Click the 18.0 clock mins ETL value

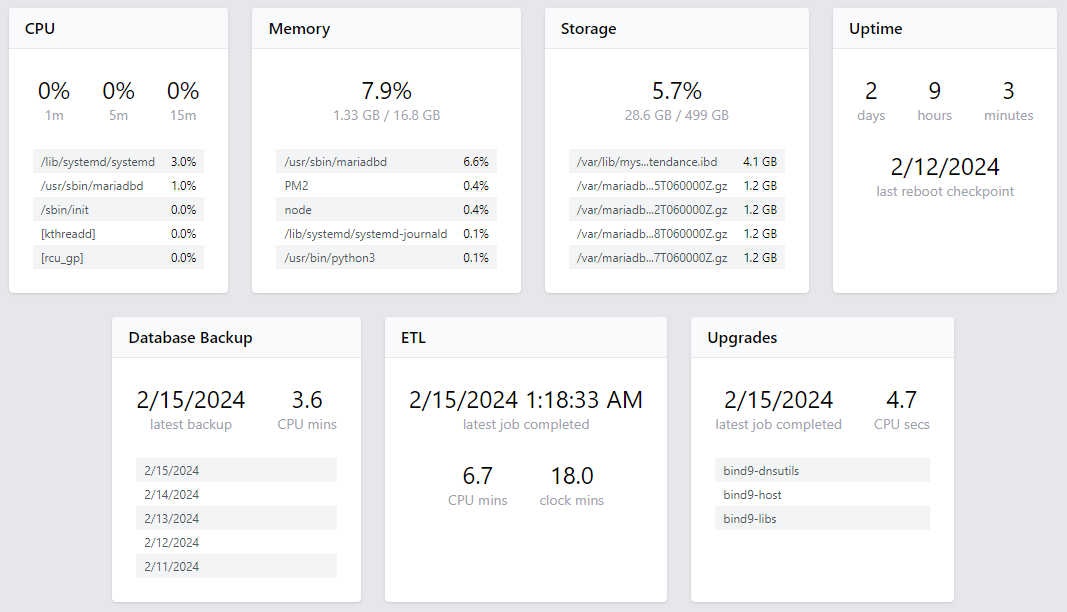pyautogui.click(x=572, y=476)
